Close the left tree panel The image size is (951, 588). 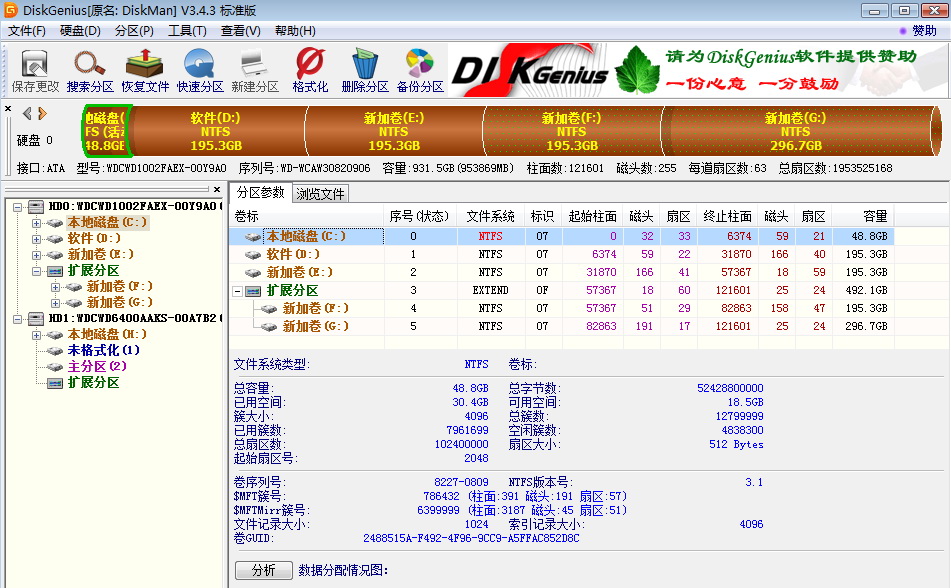[217, 189]
